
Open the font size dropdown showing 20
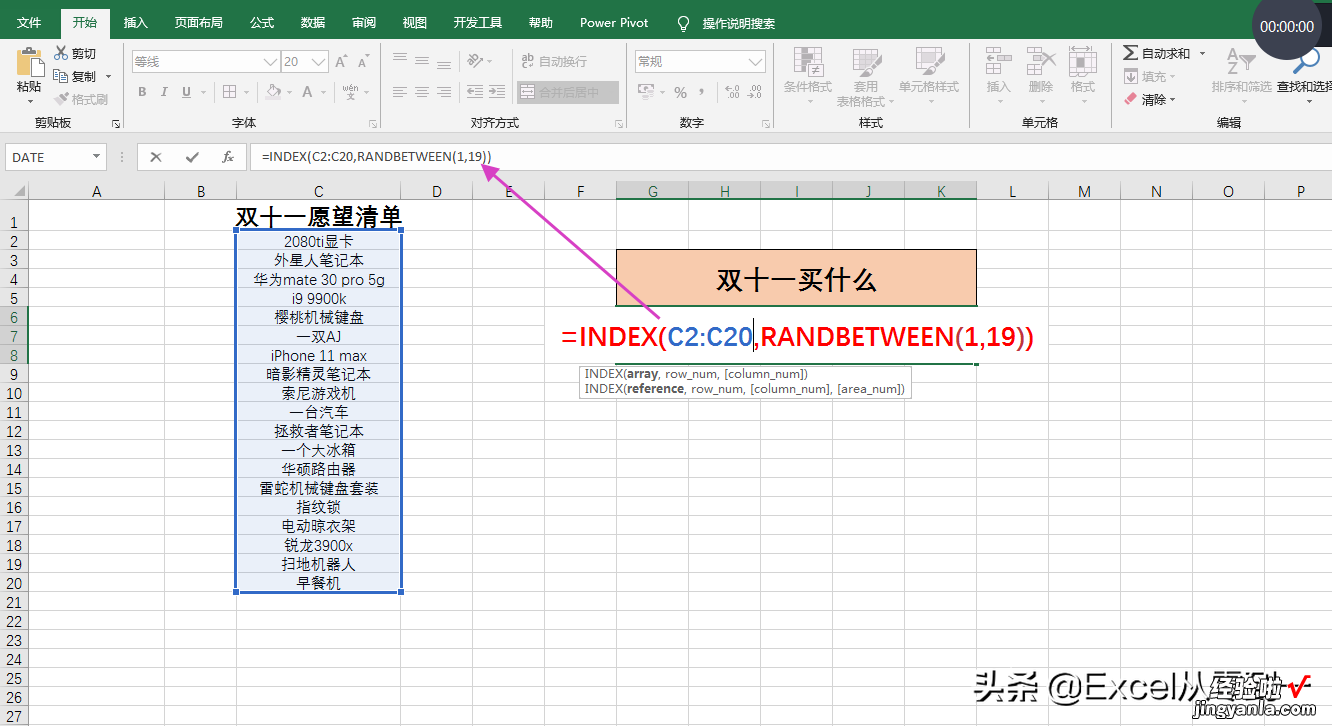coord(320,62)
